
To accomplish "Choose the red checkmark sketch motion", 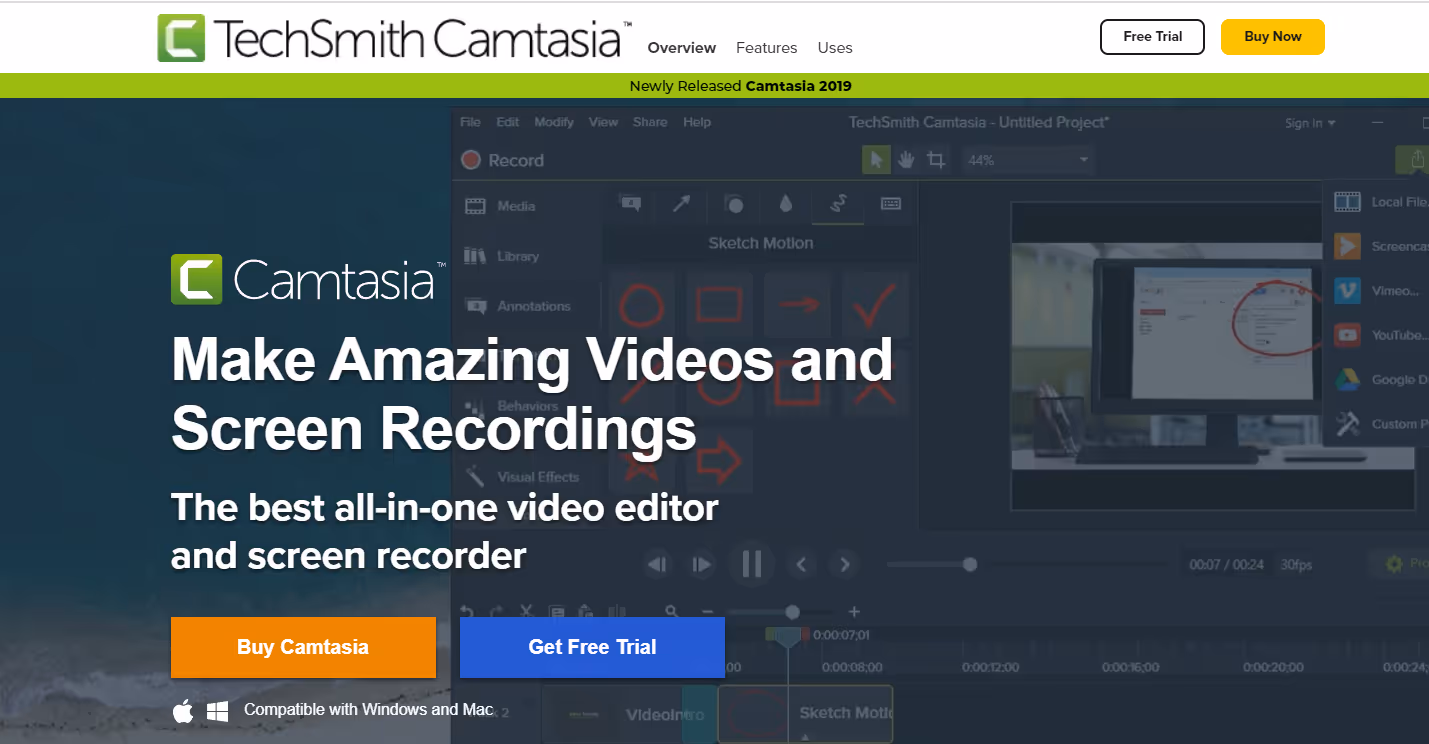I will pos(874,305).
